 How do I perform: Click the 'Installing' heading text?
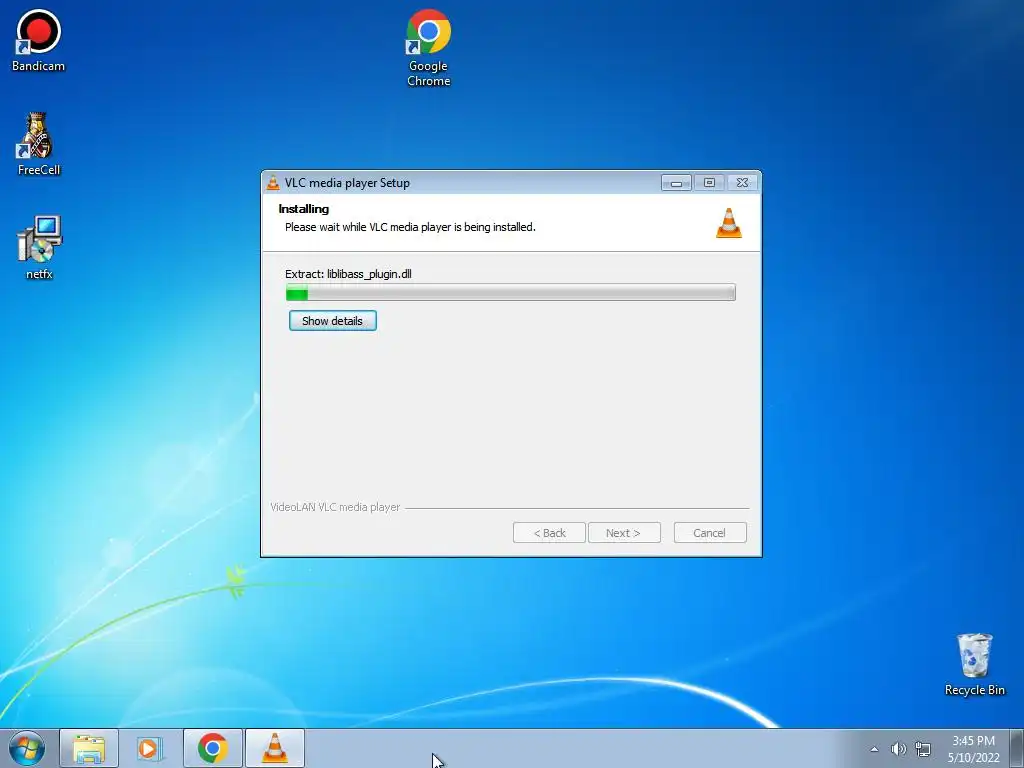pyautogui.click(x=304, y=209)
